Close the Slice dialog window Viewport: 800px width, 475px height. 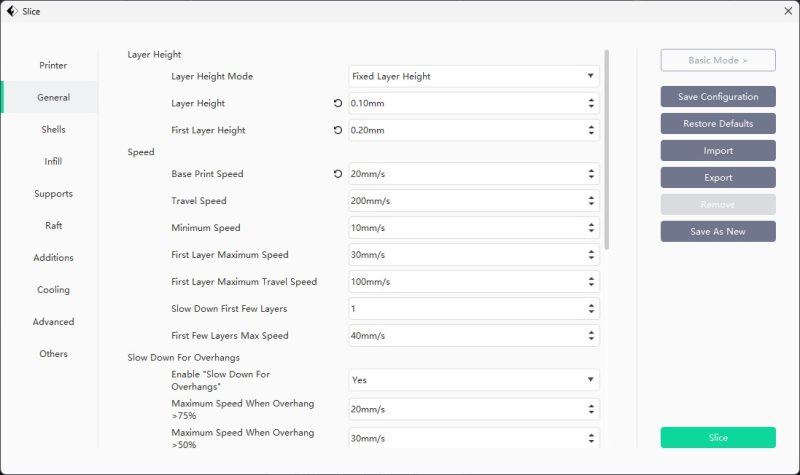click(x=788, y=11)
